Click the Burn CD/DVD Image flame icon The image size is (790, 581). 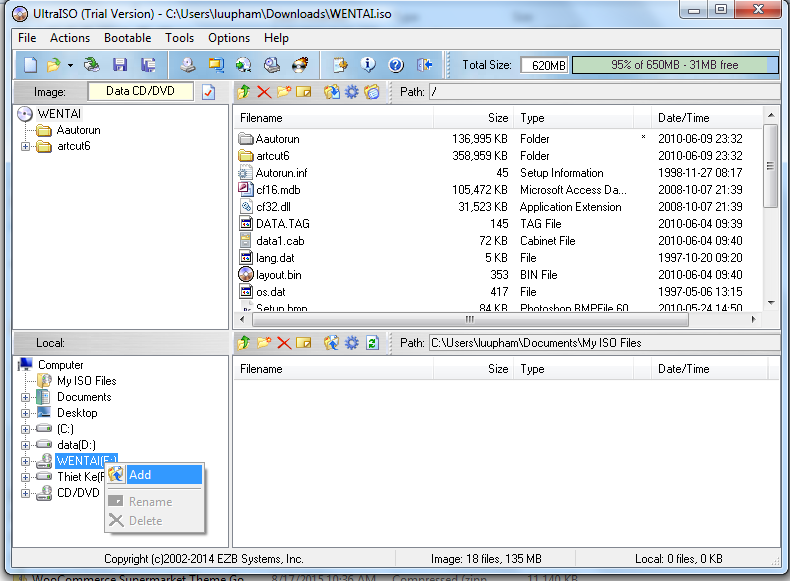point(300,65)
